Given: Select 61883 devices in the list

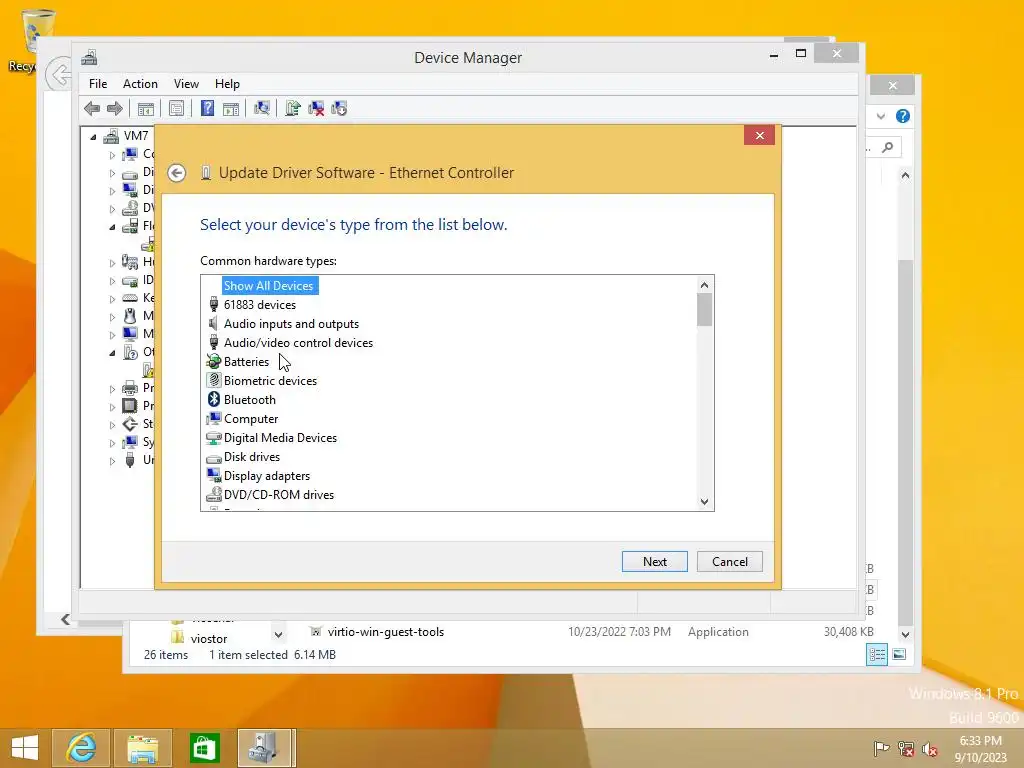Looking at the screenshot, I should pyautogui.click(x=260, y=304).
